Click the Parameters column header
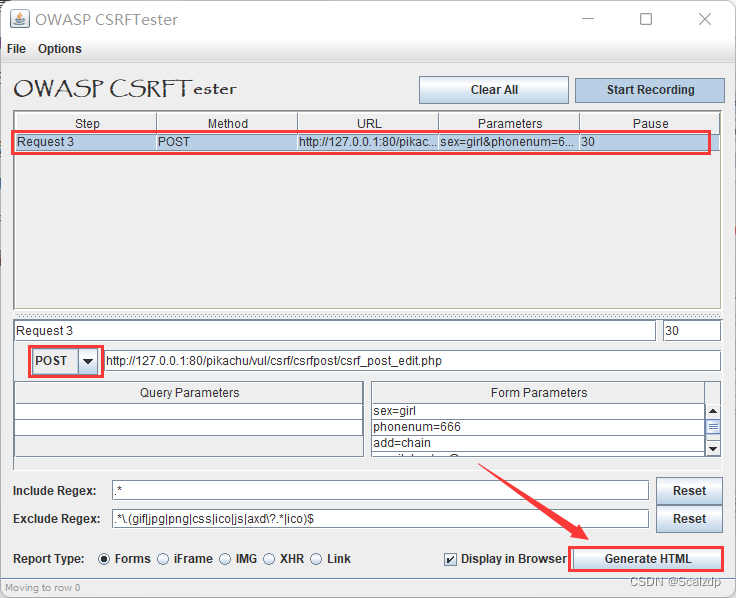This screenshot has height=598, width=736. click(x=509, y=123)
